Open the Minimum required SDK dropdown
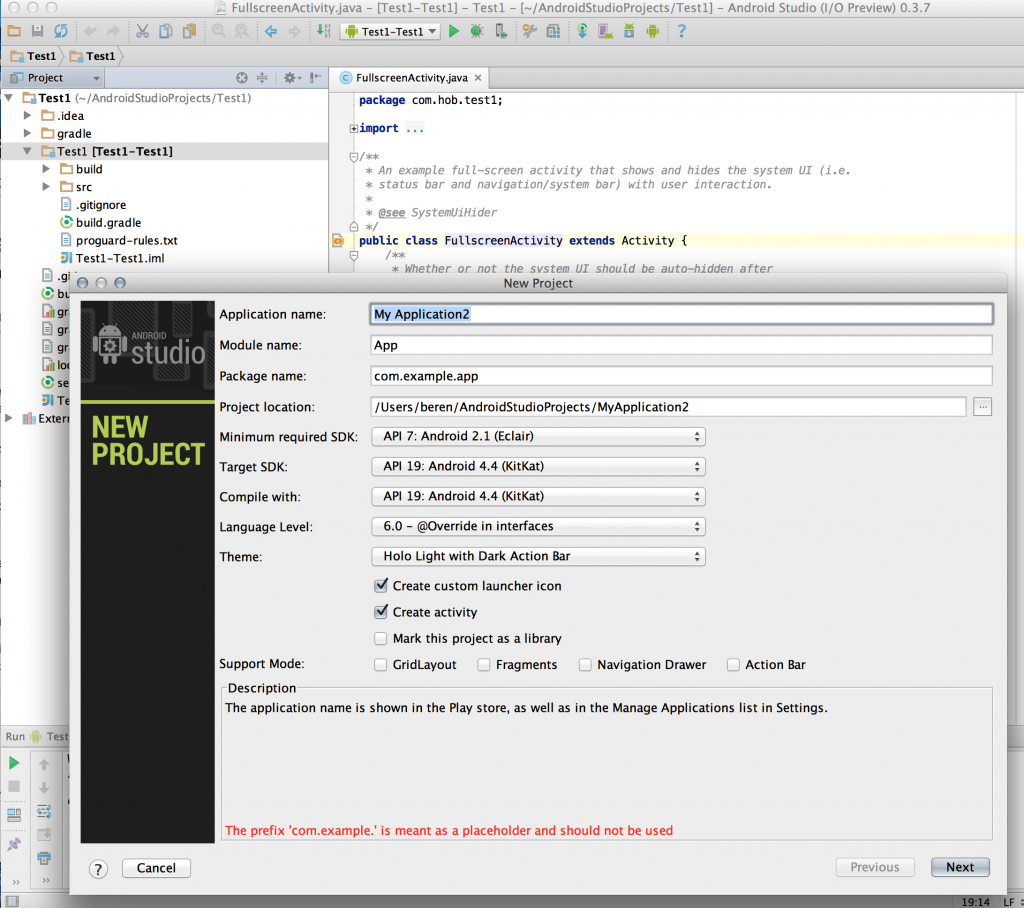This screenshot has height=908, width=1024. click(538, 436)
